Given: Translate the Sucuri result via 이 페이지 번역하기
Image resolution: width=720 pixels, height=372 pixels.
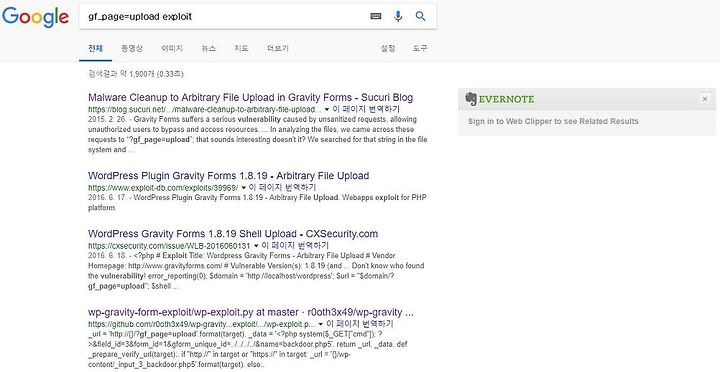Looking at the screenshot, I should point(366,109).
